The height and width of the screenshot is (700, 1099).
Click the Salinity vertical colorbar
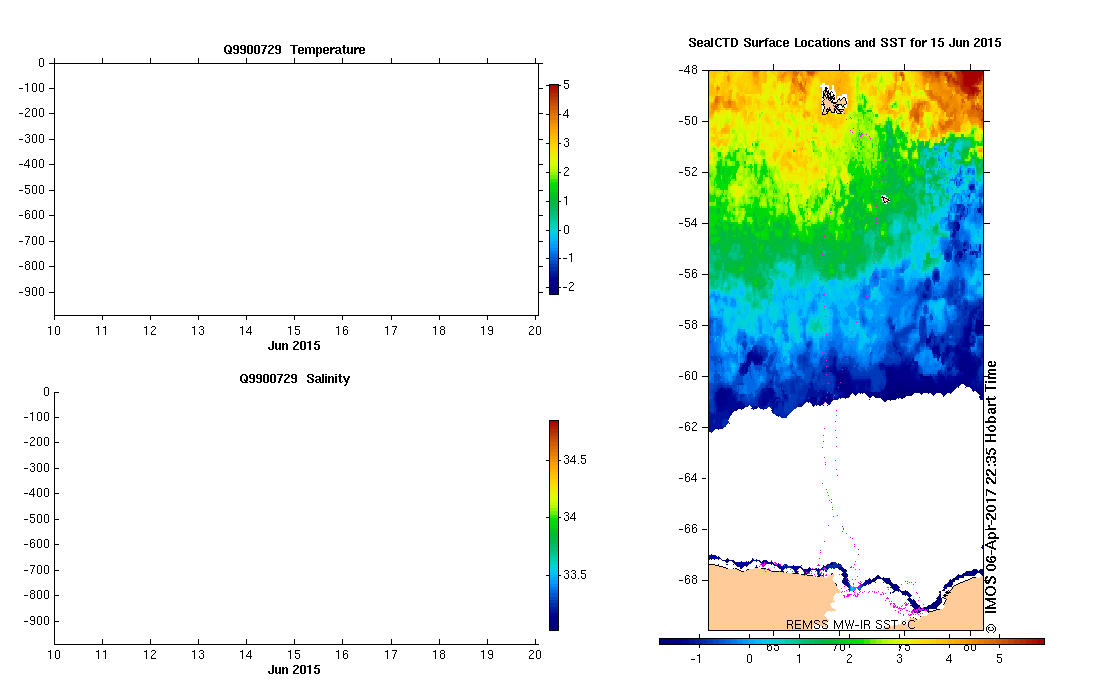point(554,526)
